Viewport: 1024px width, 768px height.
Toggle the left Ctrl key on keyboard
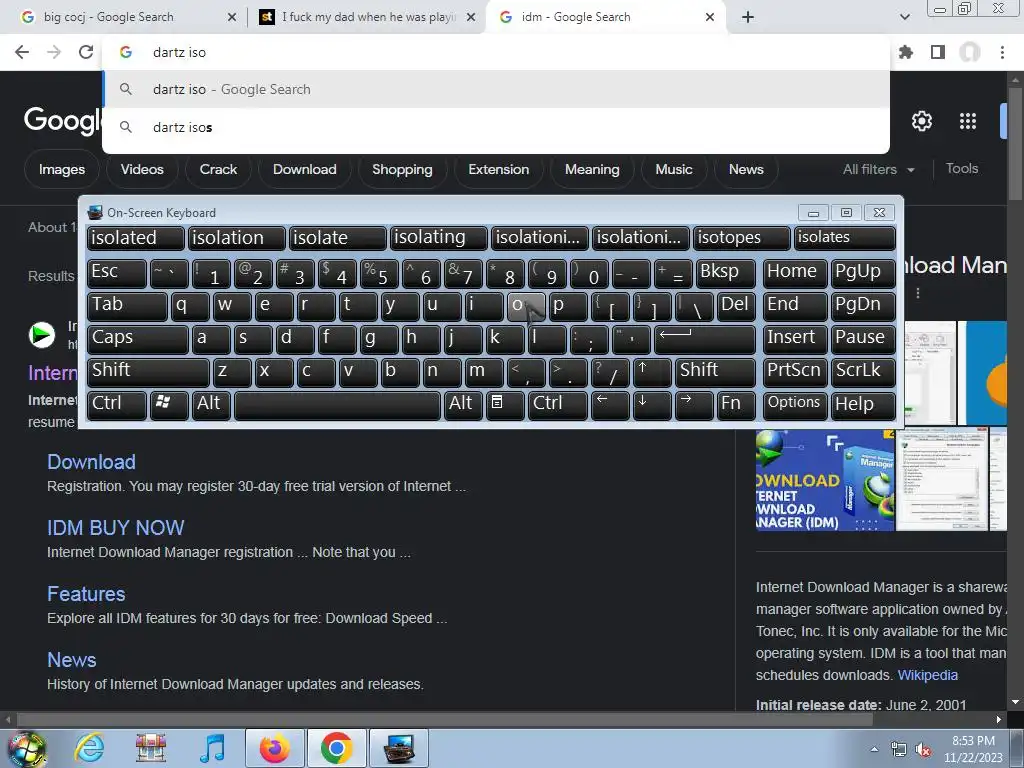(116, 405)
